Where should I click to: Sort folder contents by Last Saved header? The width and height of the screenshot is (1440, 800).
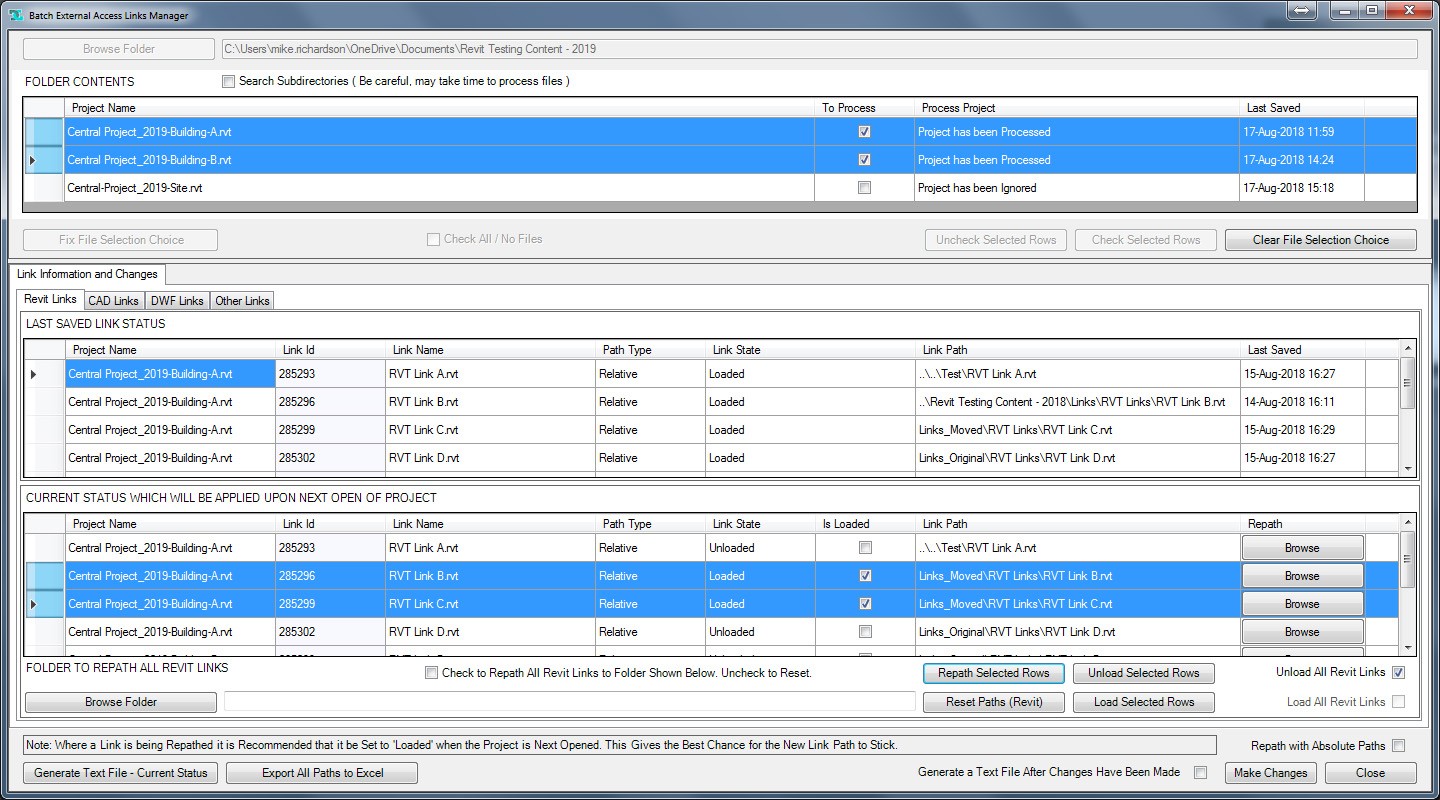pyautogui.click(x=1302, y=108)
